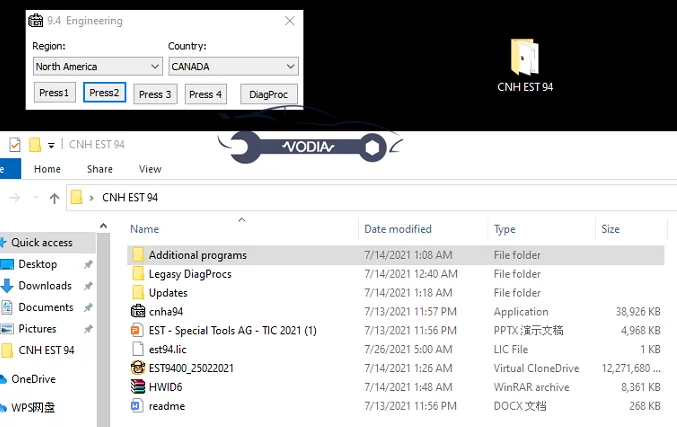Click the EST app icon in 9.4 Engineering title bar
This screenshot has height=427, width=677.
click(x=35, y=20)
